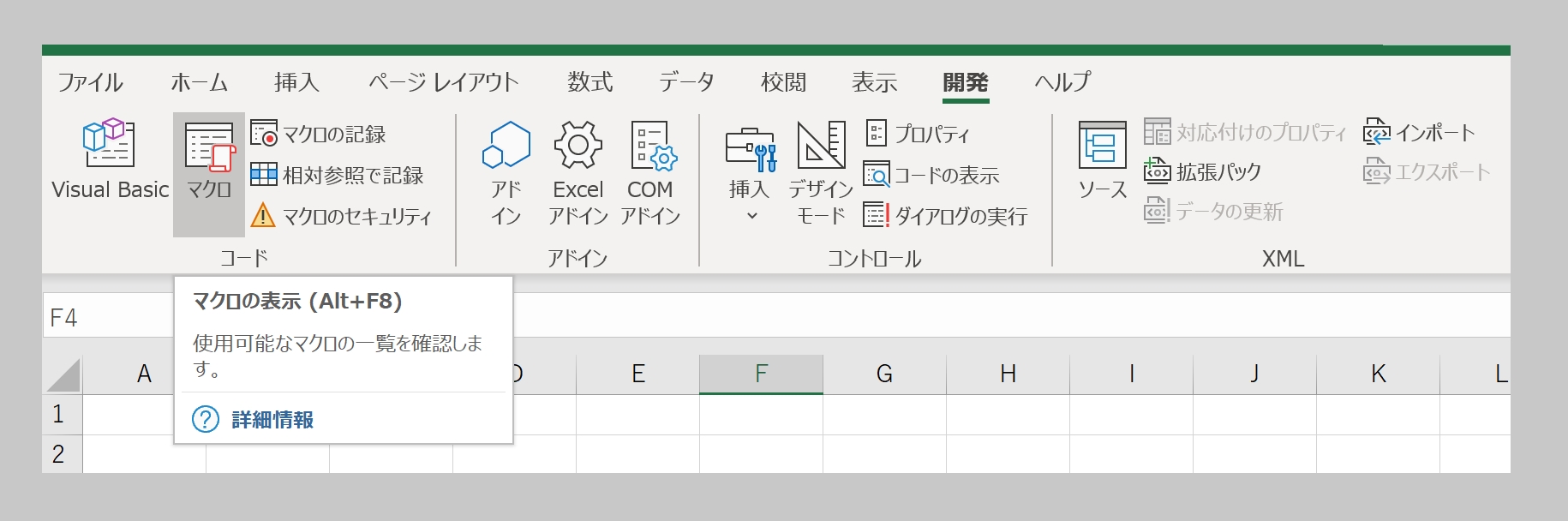
Task: Click 対応付けのプロパティ
Action: [x=1245, y=132]
